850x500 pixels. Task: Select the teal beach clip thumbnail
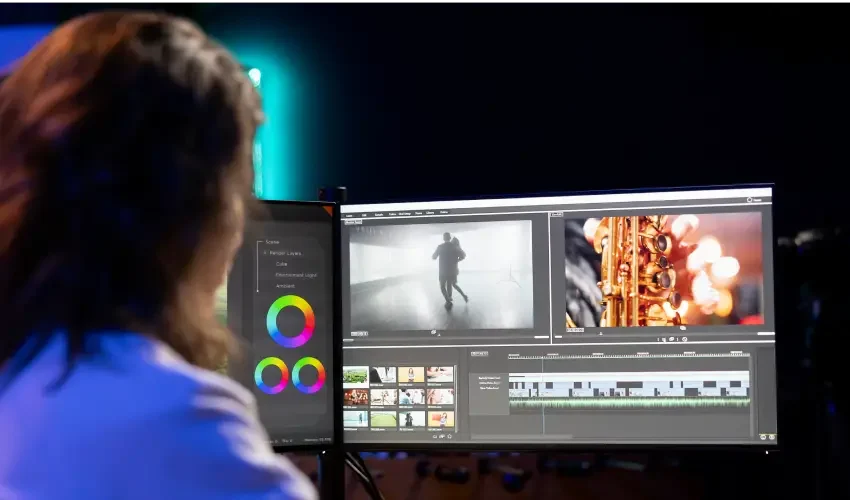[356, 419]
